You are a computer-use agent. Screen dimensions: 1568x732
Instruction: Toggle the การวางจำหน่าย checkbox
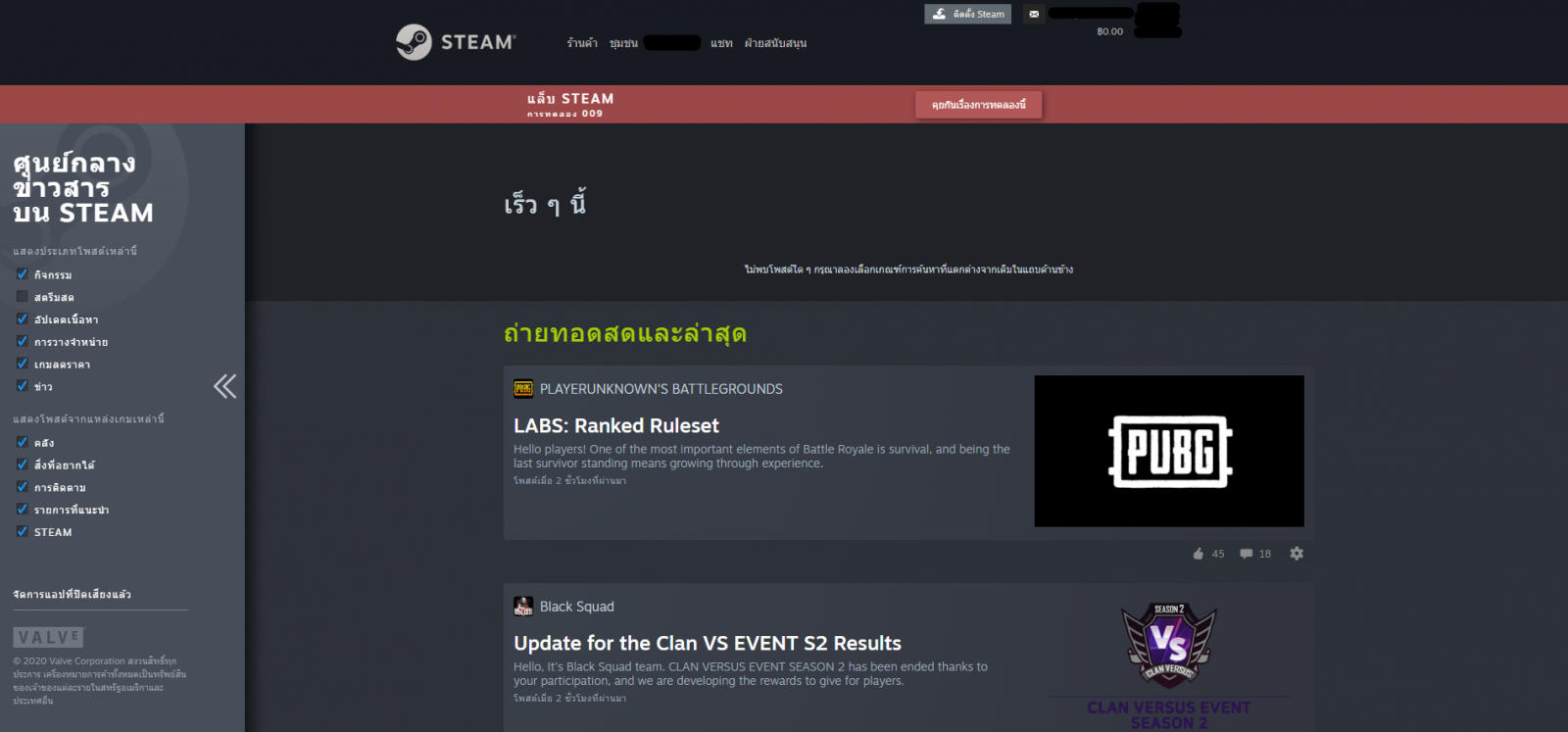click(22, 342)
